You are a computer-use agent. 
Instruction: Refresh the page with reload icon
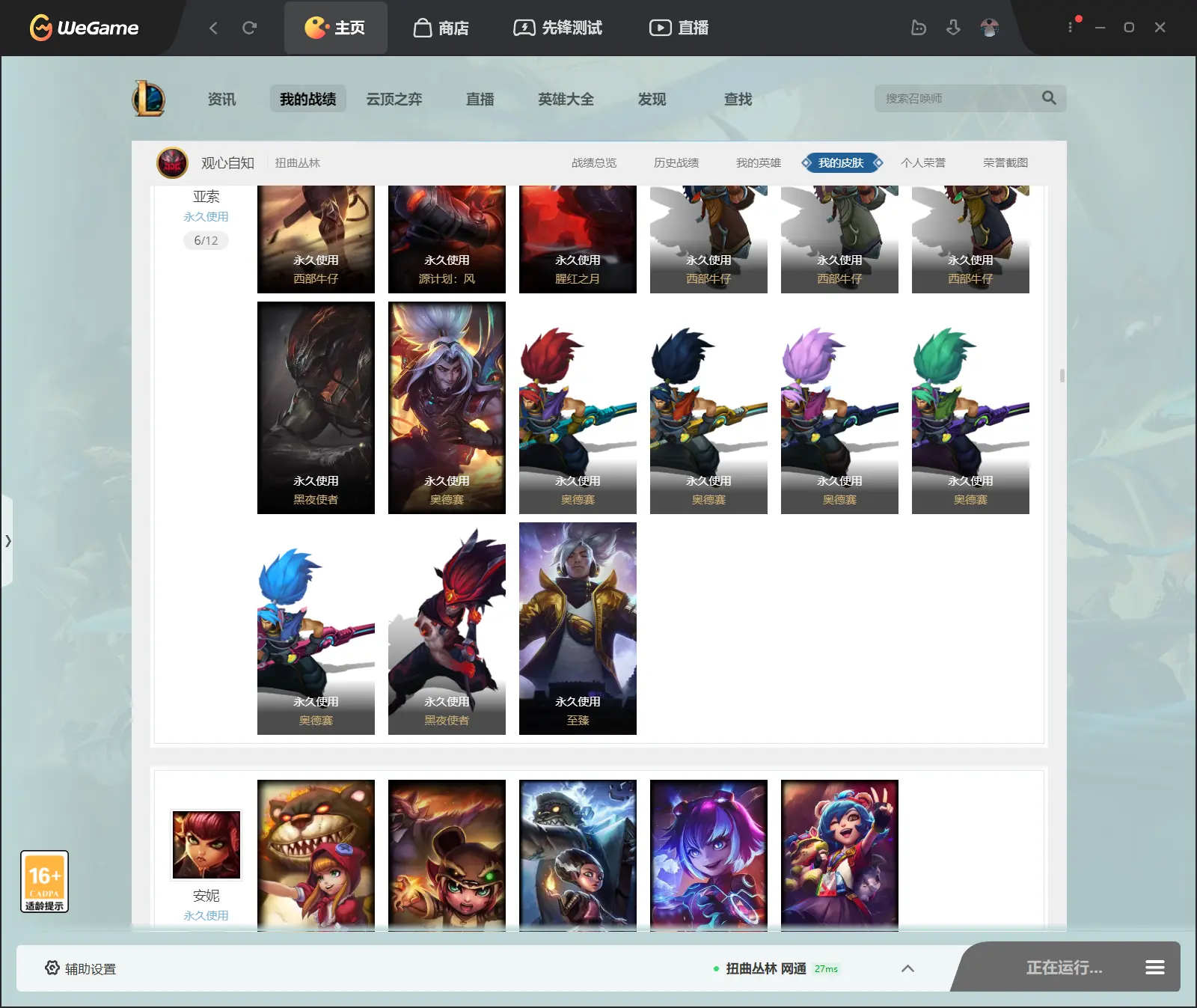(x=249, y=28)
